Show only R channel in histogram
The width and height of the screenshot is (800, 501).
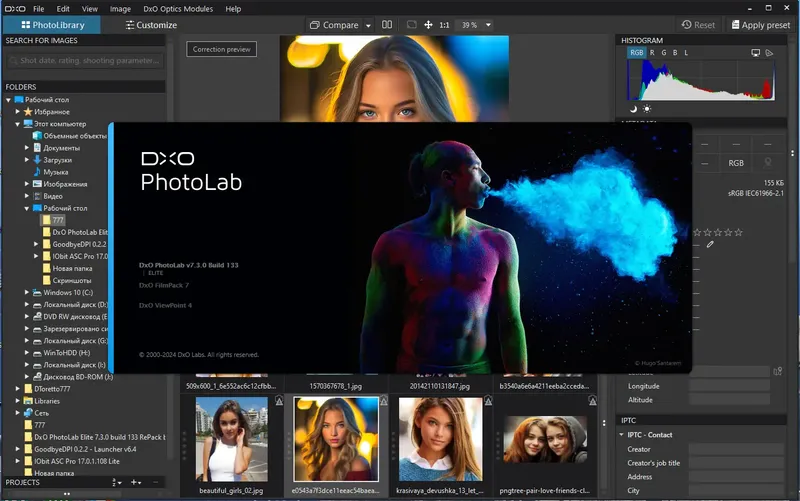coord(652,53)
